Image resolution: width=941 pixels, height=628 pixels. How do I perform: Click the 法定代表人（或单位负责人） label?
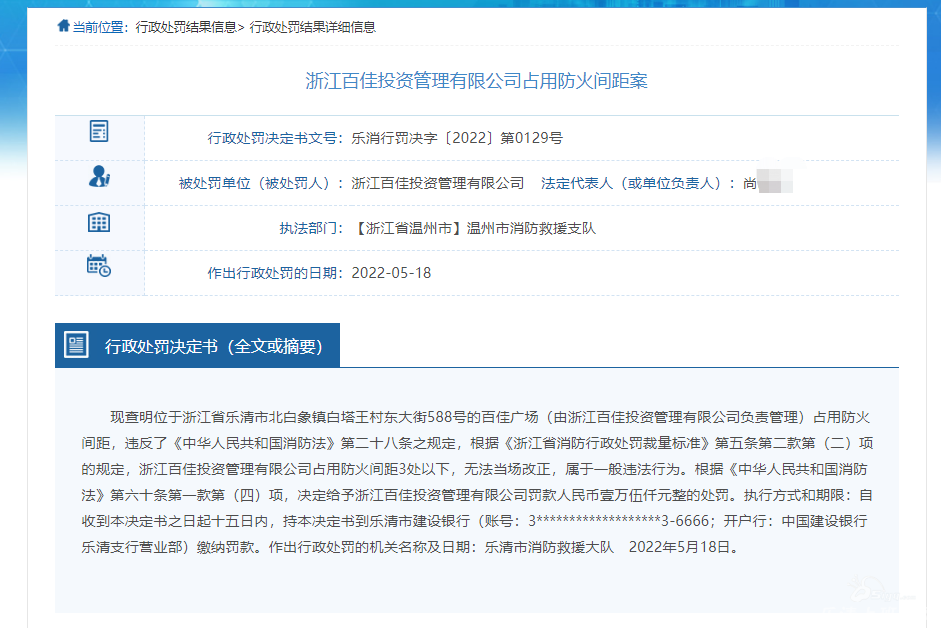pos(631,183)
